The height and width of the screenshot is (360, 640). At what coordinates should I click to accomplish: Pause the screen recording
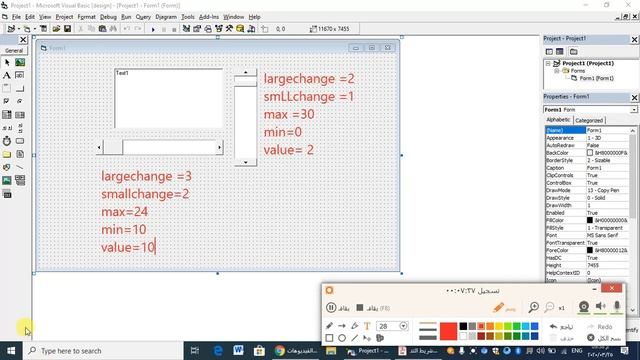tap(331, 308)
